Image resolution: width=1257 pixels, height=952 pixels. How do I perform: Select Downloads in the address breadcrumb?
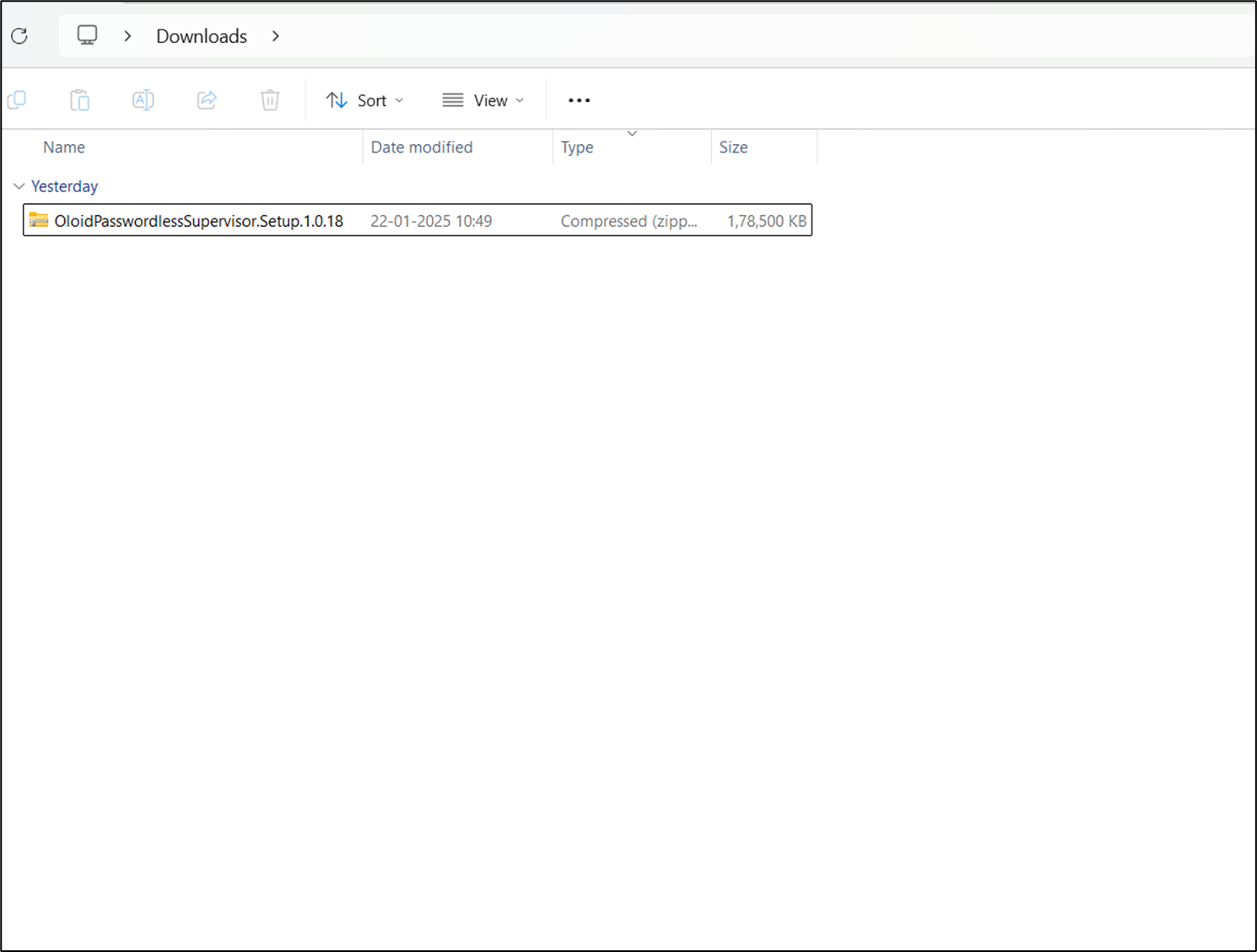point(202,36)
